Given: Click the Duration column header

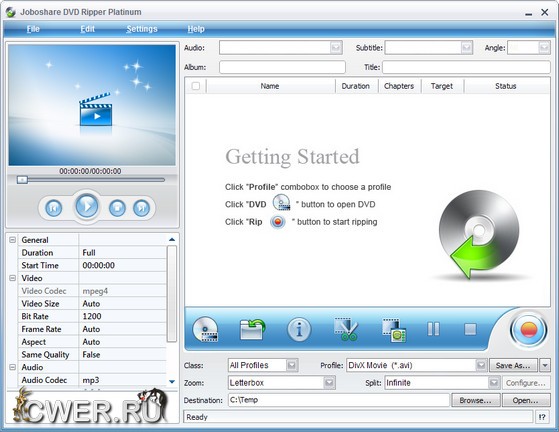Looking at the screenshot, I should click(x=356, y=86).
